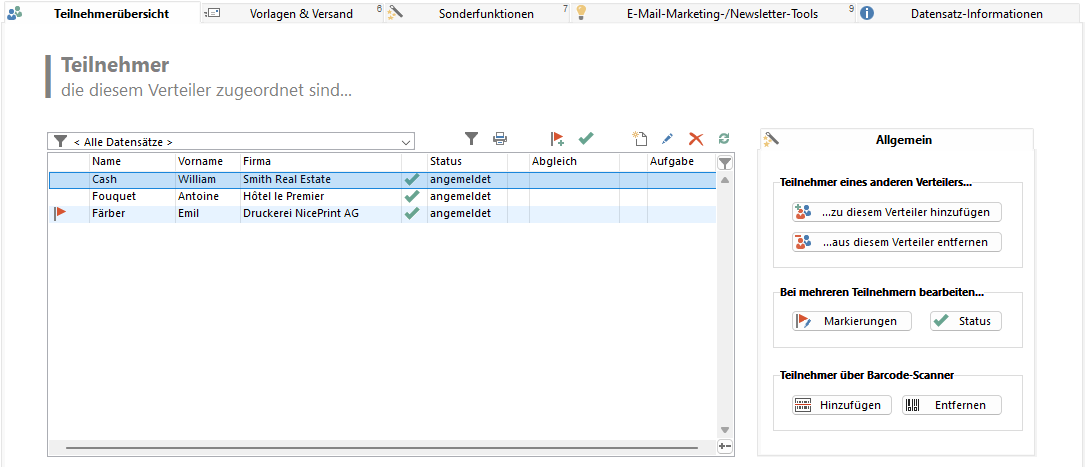1088x467 pixels.
Task: Toggle the red flag on Färber row
Action: pyautogui.click(x=61, y=214)
